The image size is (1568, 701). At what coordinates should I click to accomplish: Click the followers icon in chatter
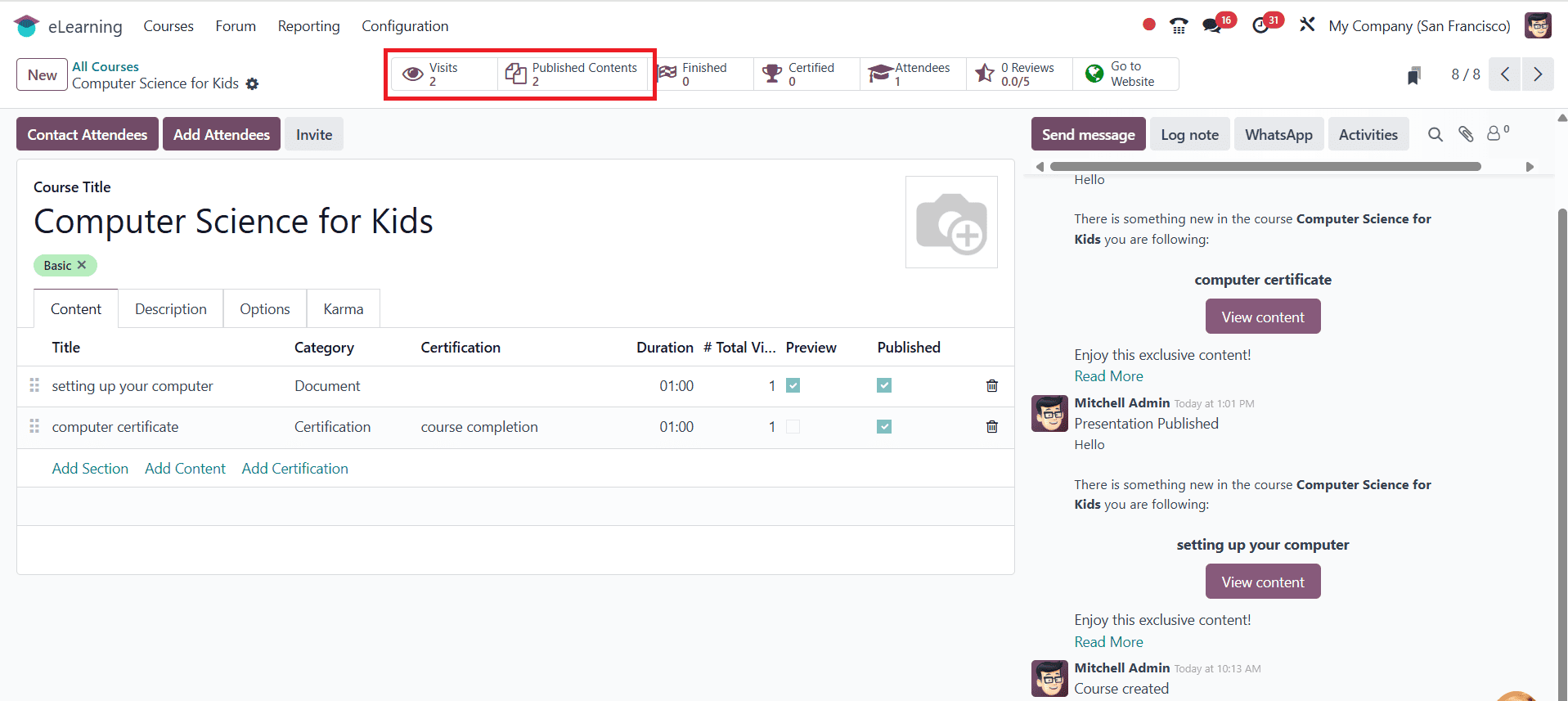1497,133
